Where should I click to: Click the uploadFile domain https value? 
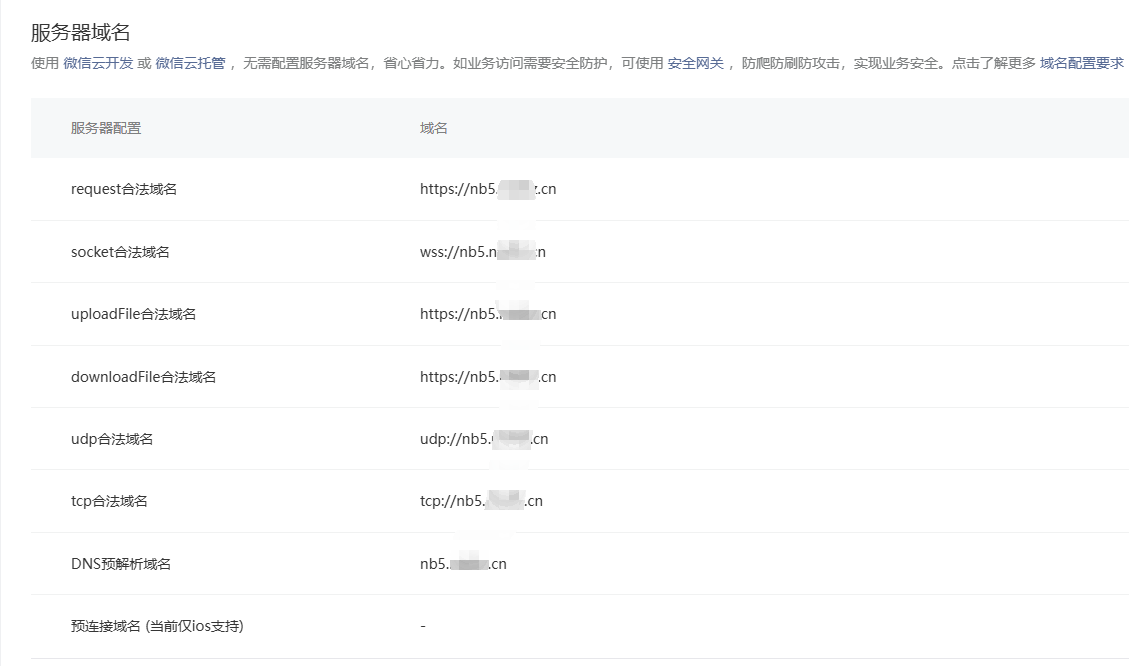488,314
